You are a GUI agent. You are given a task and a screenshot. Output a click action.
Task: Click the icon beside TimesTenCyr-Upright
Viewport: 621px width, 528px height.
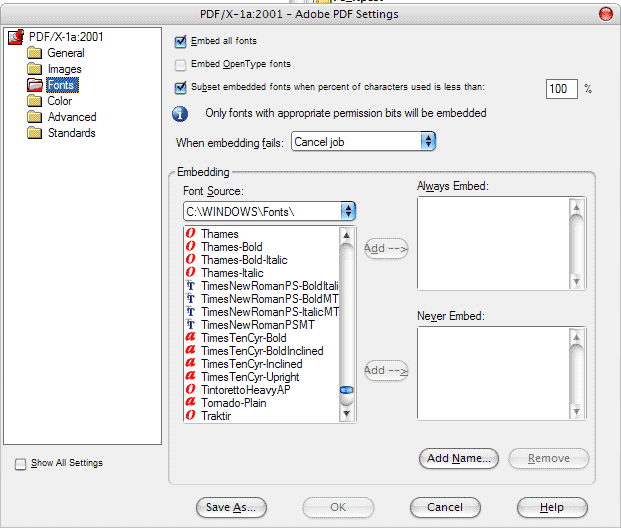tap(190, 376)
